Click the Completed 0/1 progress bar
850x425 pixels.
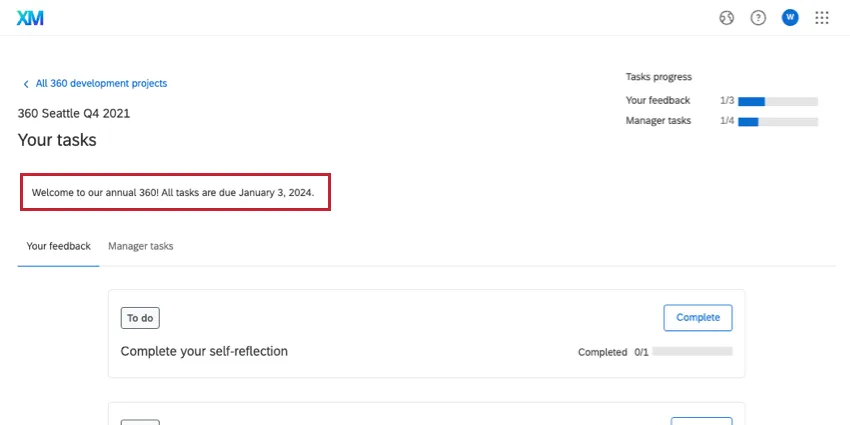click(694, 352)
